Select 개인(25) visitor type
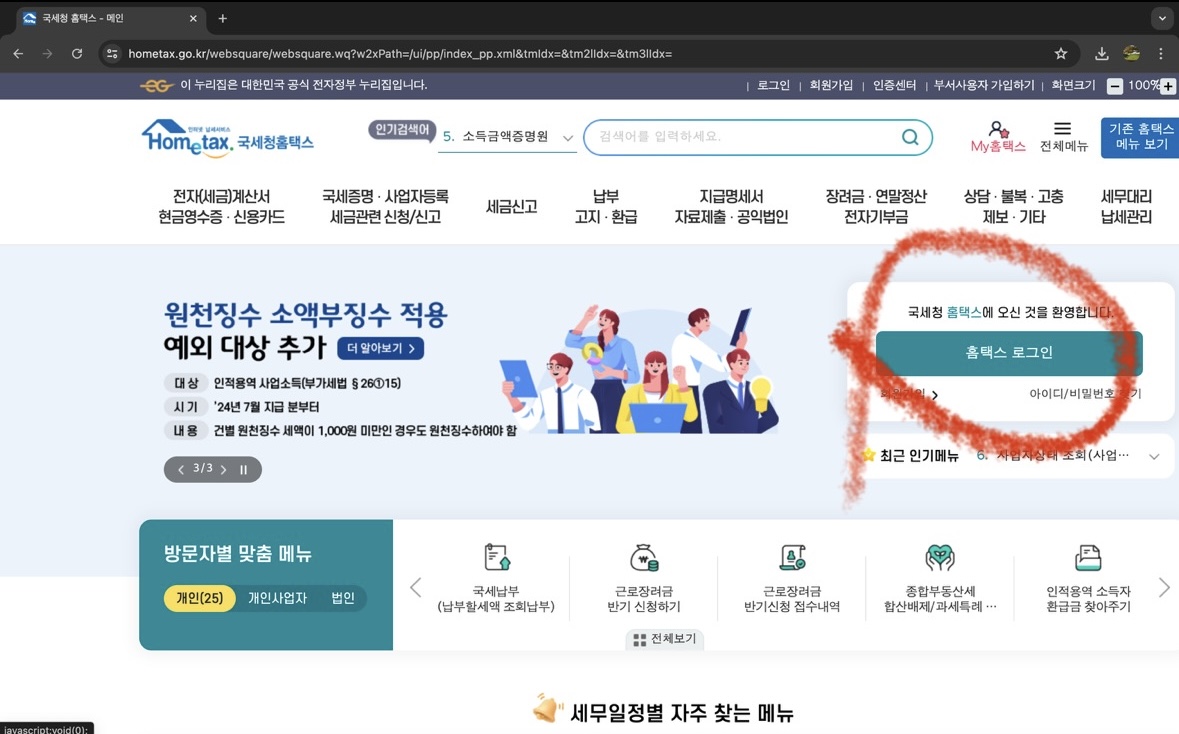Image resolution: width=1179 pixels, height=734 pixels. click(x=200, y=598)
